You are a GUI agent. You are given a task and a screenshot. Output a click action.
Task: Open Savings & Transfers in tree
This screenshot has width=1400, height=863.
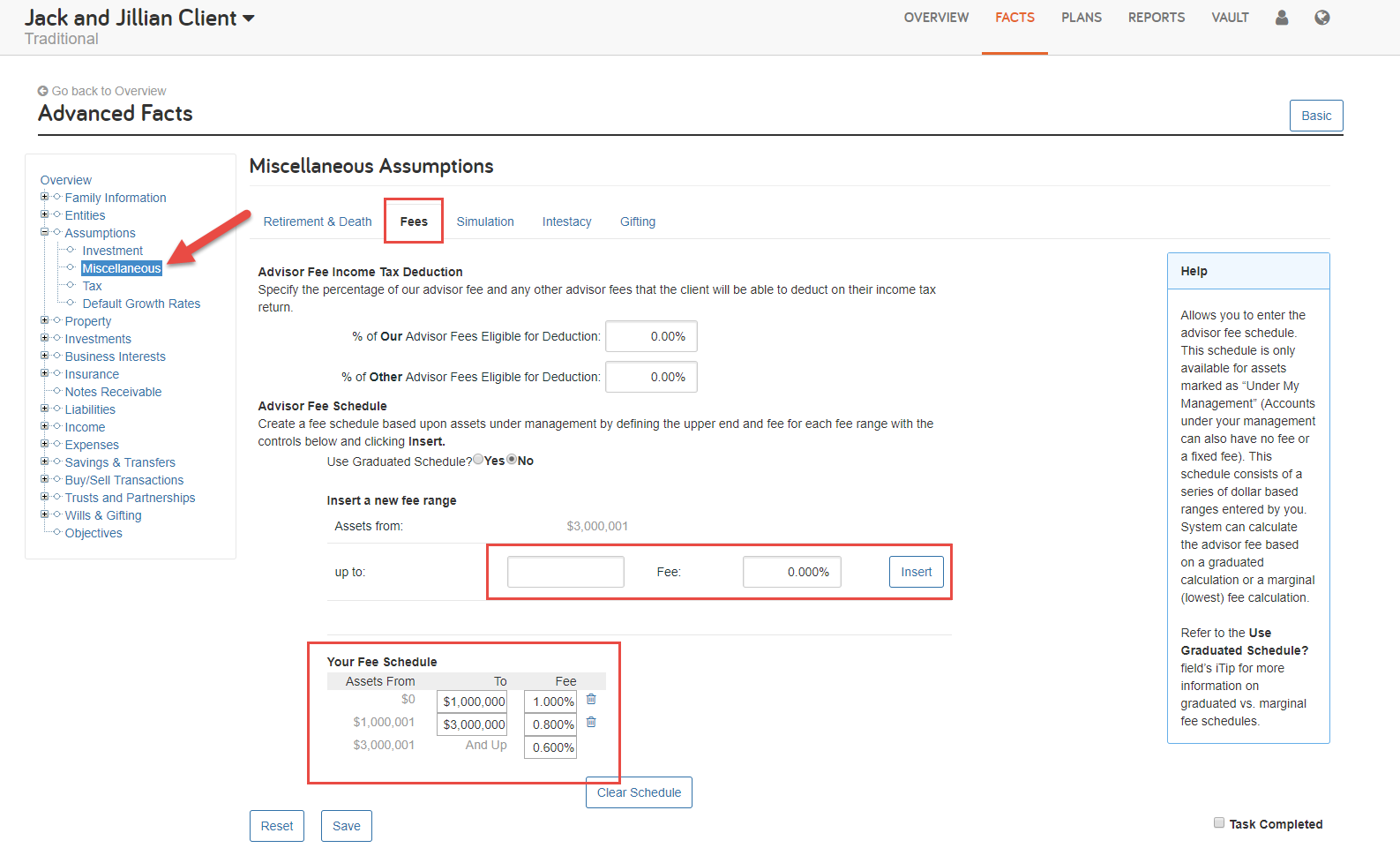[120, 462]
